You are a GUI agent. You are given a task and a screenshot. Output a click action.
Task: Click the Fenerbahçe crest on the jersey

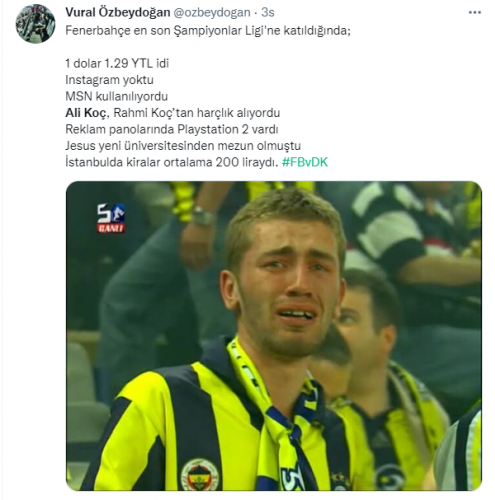tap(199, 474)
